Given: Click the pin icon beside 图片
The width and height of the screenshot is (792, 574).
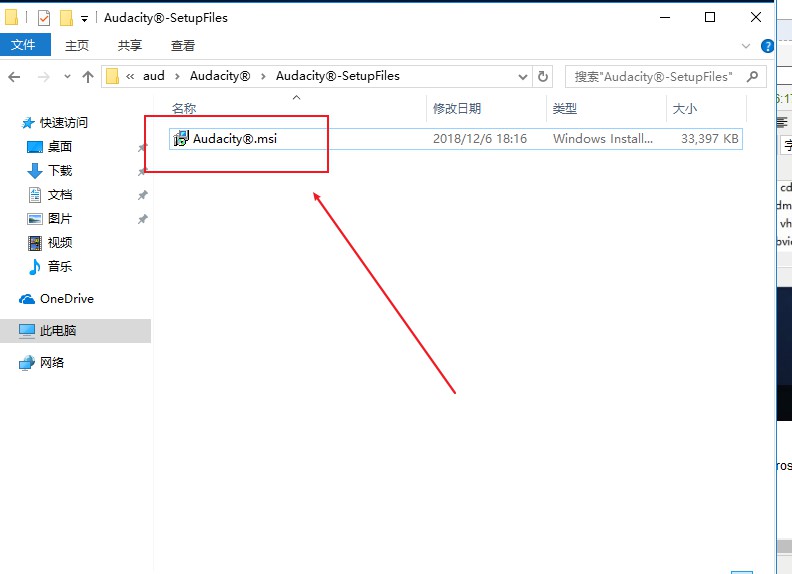Looking at the screenshot, I should pyautogui.click(x=143, y=219).
